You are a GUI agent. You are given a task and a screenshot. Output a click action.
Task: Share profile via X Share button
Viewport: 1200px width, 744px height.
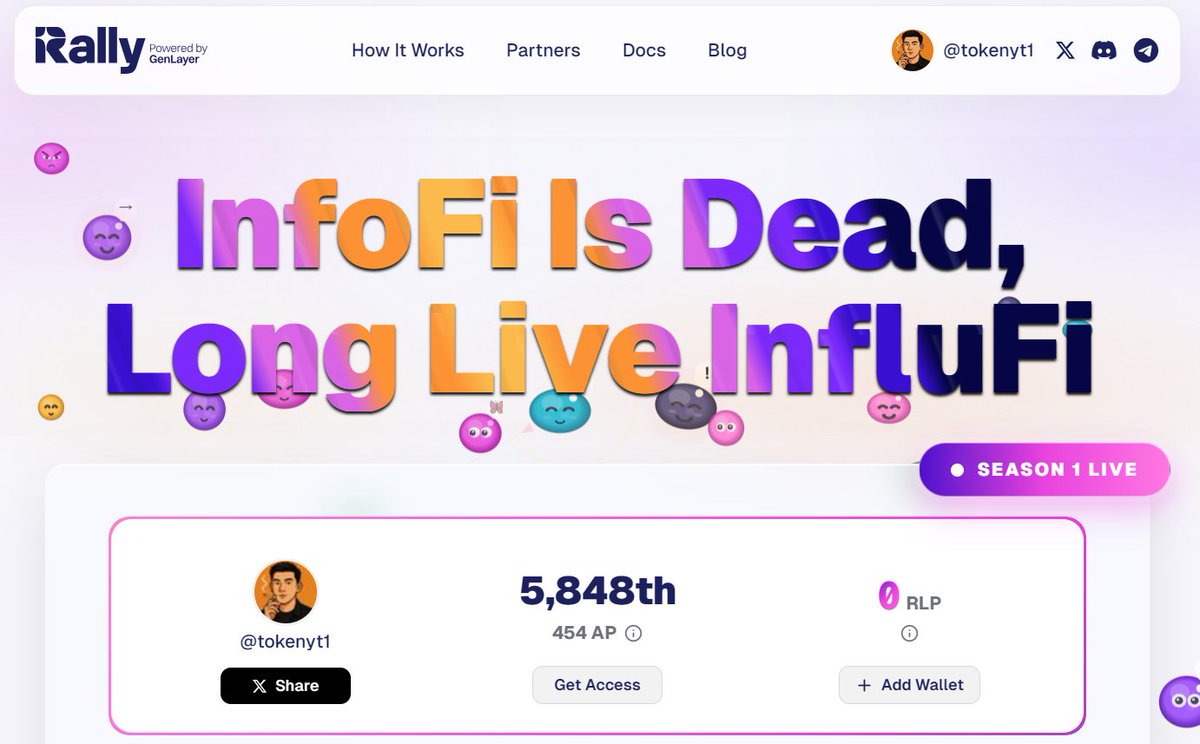click(x=286, y=686)
